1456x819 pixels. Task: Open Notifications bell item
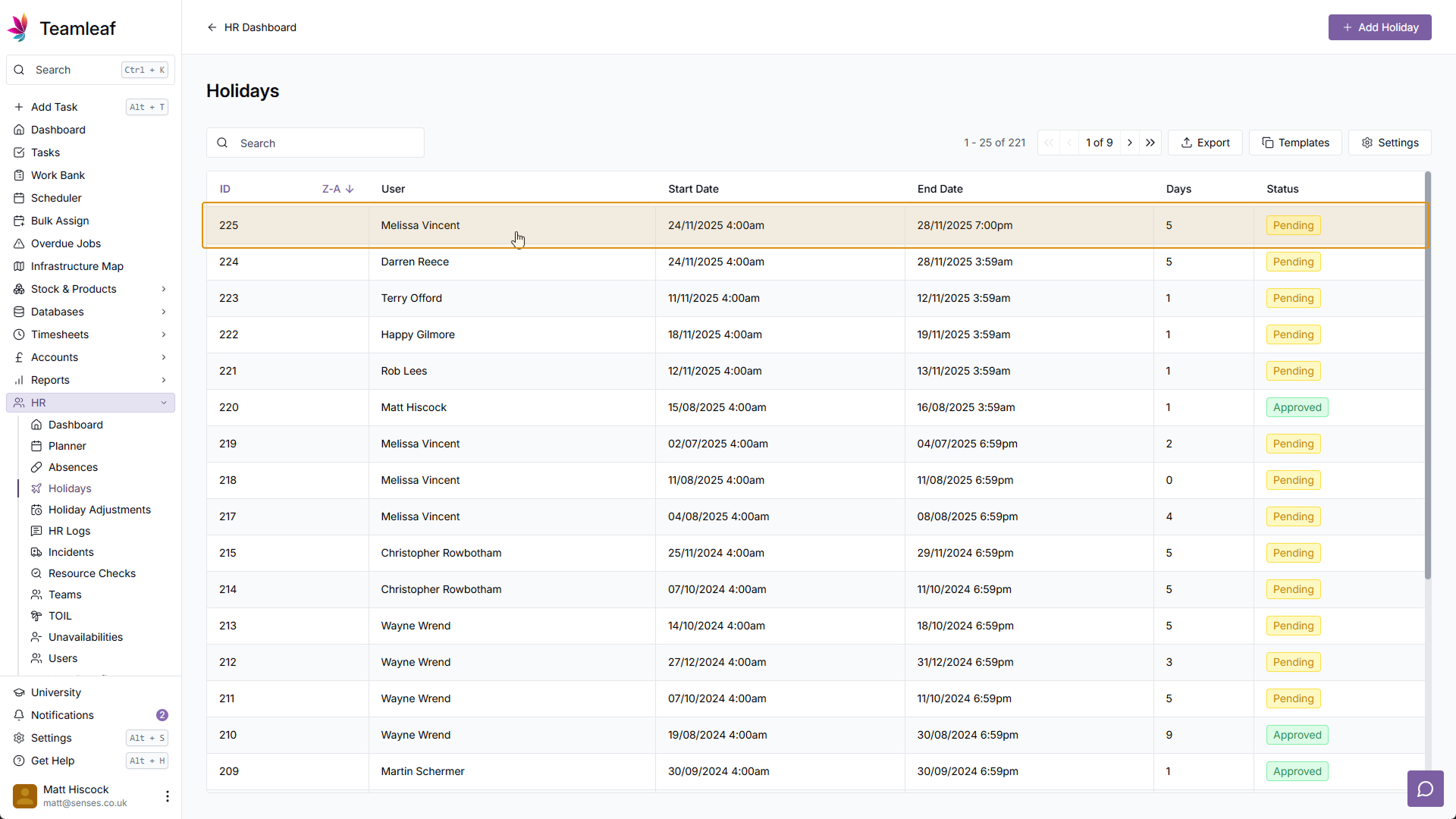coord(62,715)
